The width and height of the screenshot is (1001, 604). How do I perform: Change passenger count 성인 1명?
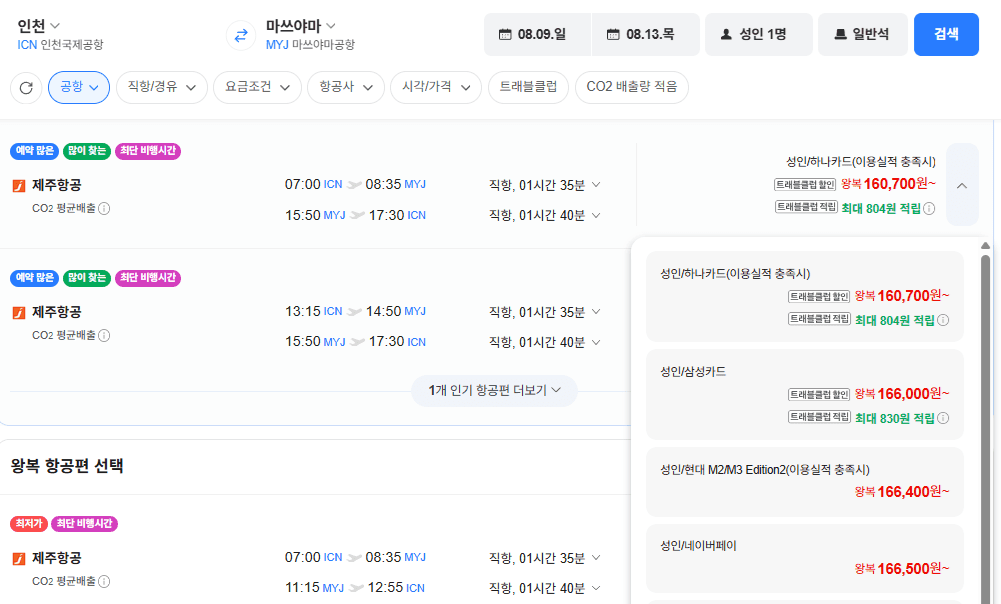(x=758, y=34)
